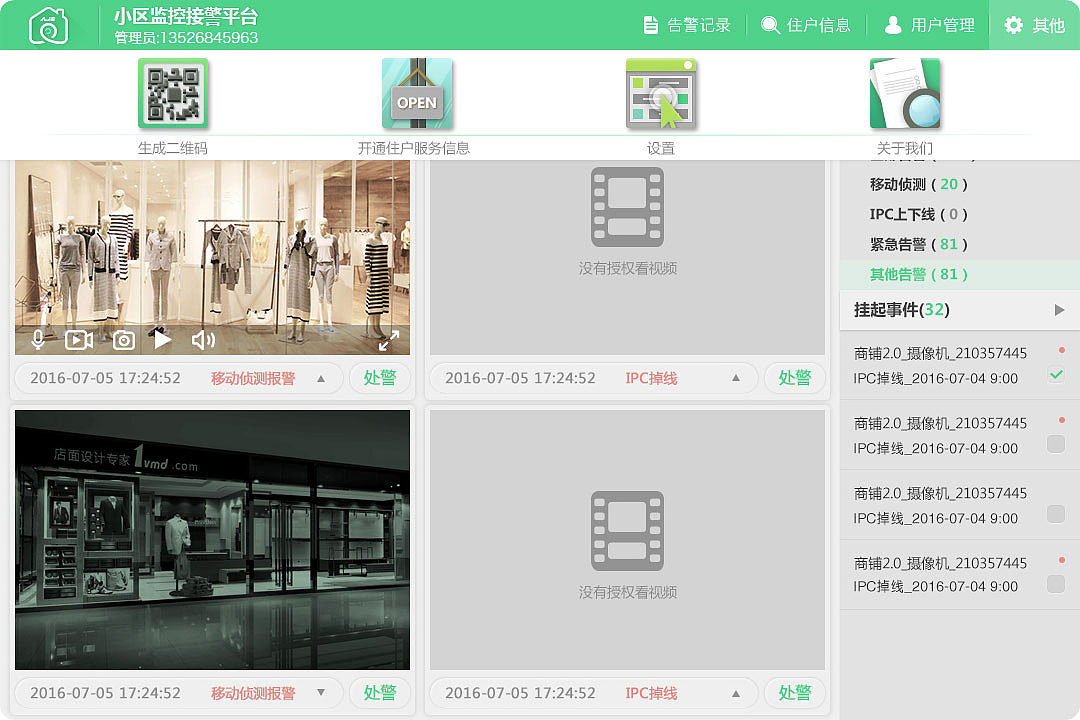Expand the IPC掉线 dropdown in the upper right panel
The height and width of the screenshot is (720, 1080).
pyautogui.click(x=736, y=378)
